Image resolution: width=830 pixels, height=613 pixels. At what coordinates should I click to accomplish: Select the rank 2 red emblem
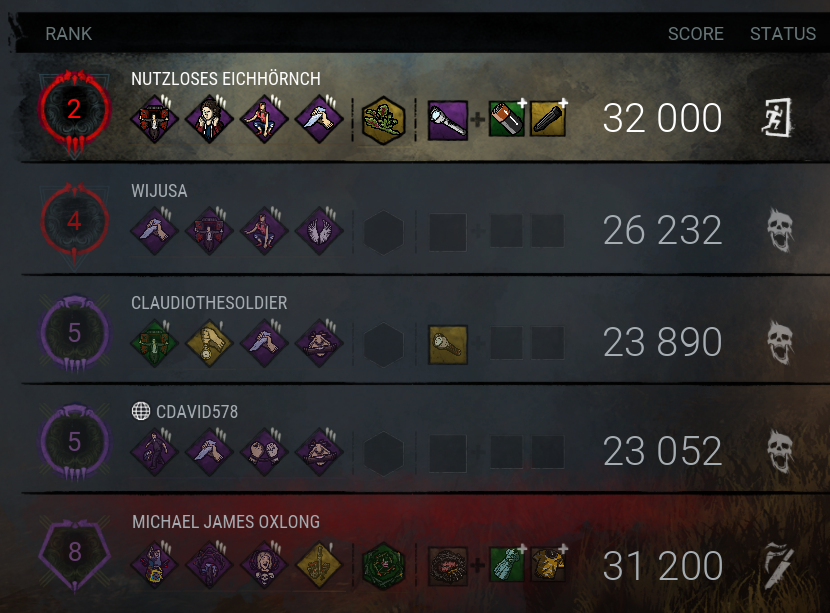coord(74,110)
